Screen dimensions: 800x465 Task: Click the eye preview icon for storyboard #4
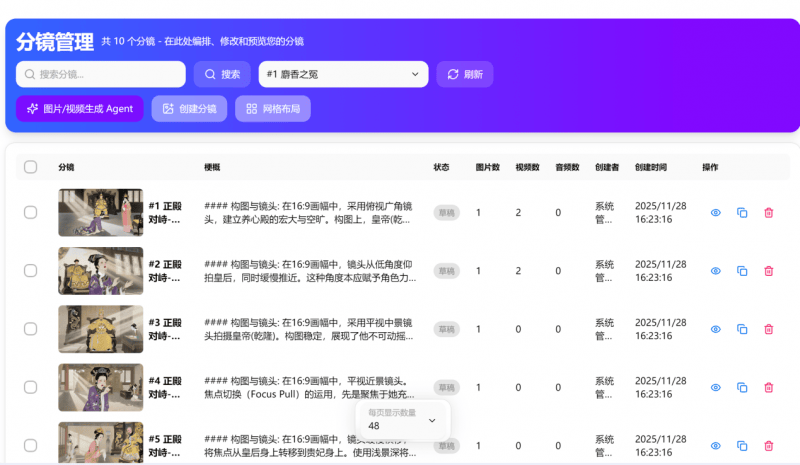pyautogui.click(x=715, y=387)
